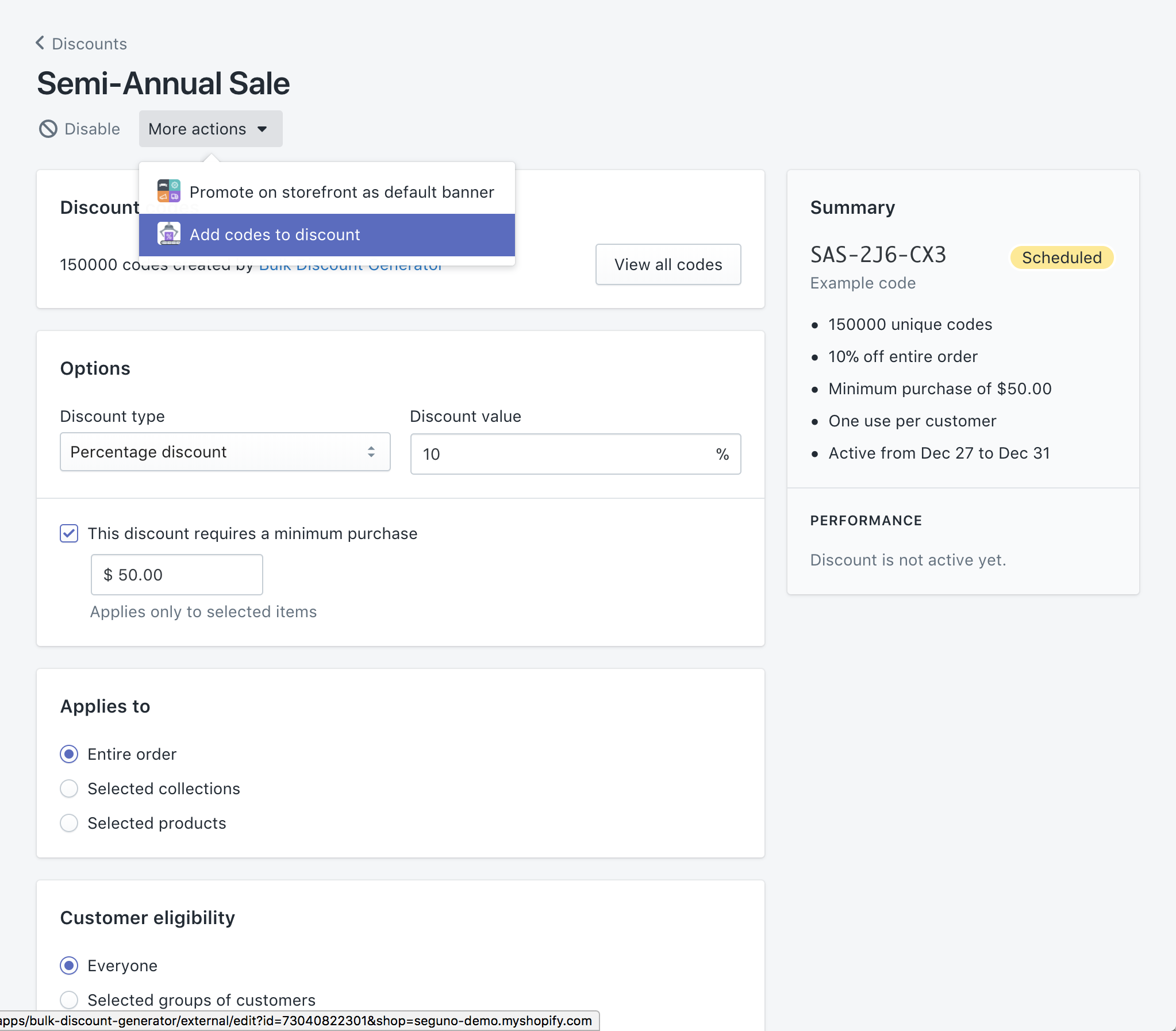The width and height of the screenshot is (1176, 1031).
Task: Select the Selected products radio button
Action: click(x=69, y=823)
